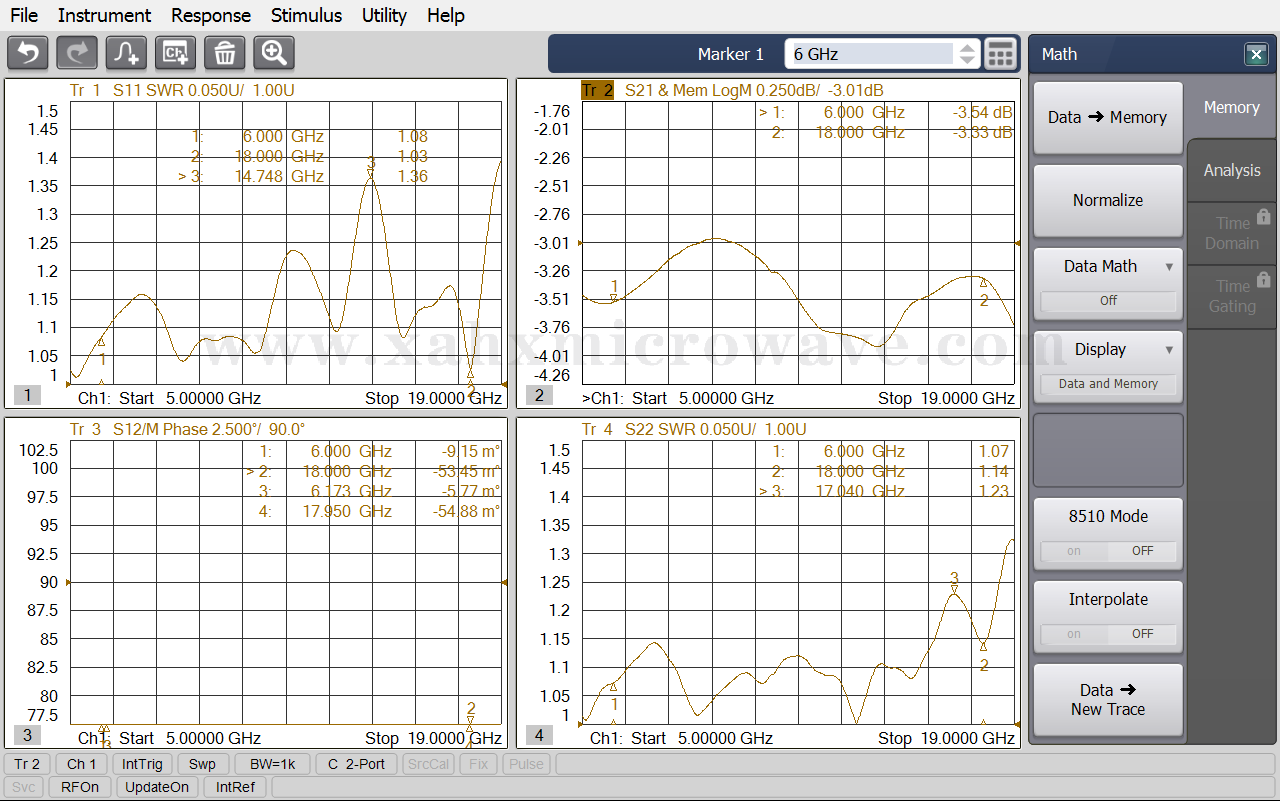Close the Math panel with the X
Screen dimensions: 1280x801
click(1256, 55)
